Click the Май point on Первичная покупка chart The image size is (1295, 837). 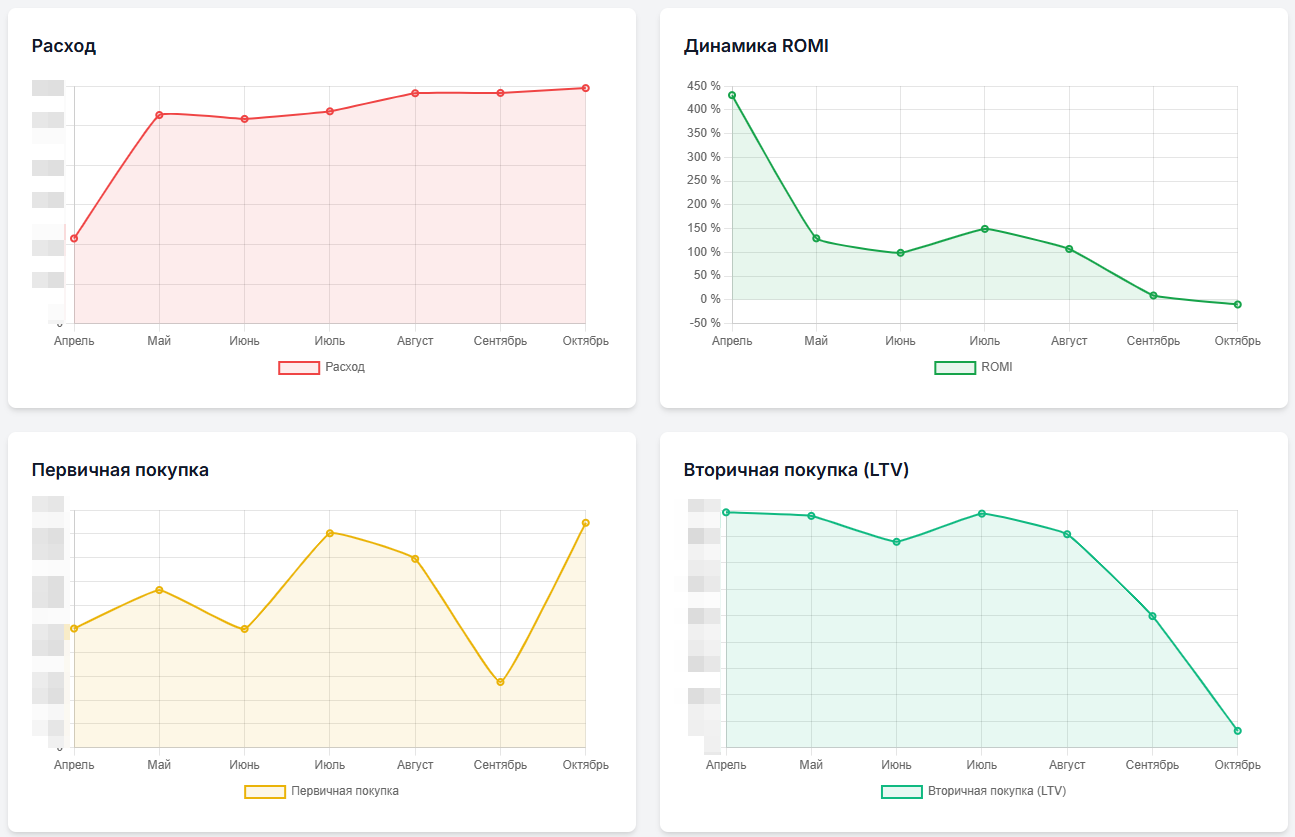tap(159, 590)
